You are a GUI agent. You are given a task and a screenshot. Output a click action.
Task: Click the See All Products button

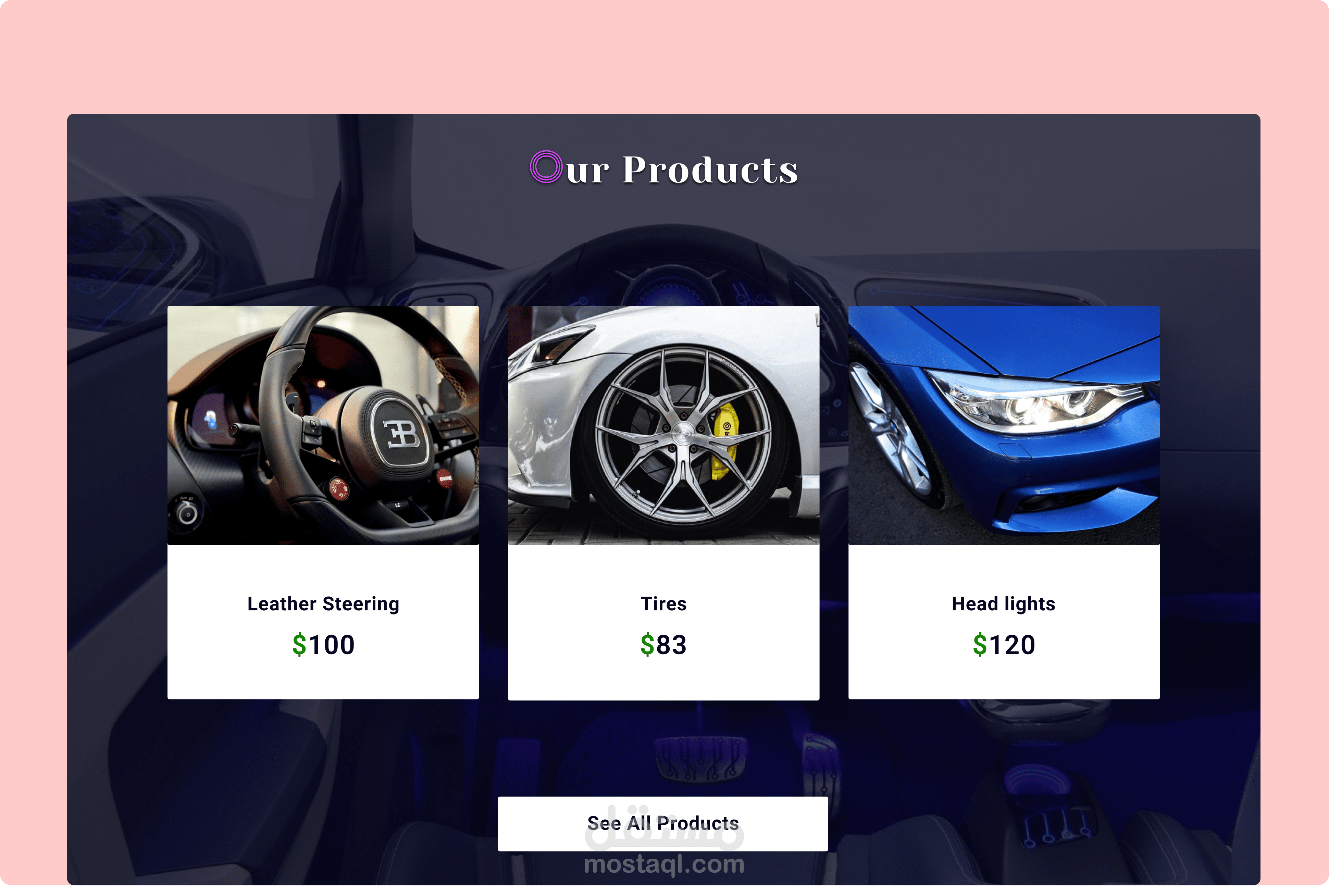[x=663, y=823]
